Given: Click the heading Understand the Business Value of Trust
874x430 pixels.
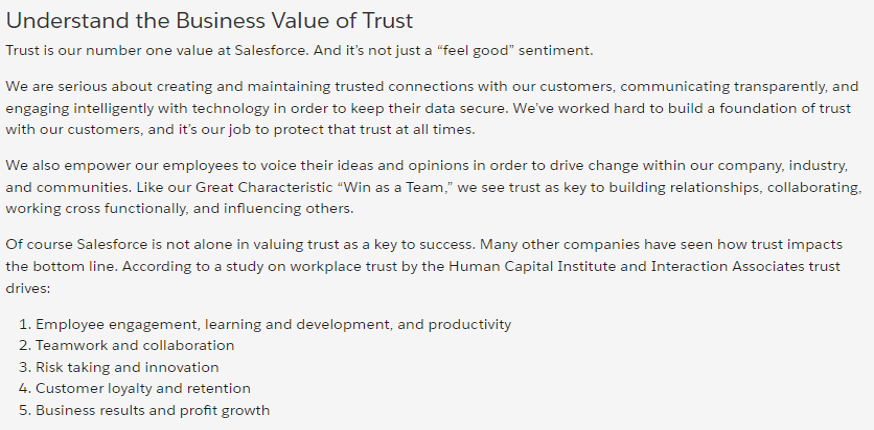Looking at the screenshot, I should [x=209, y=21].
